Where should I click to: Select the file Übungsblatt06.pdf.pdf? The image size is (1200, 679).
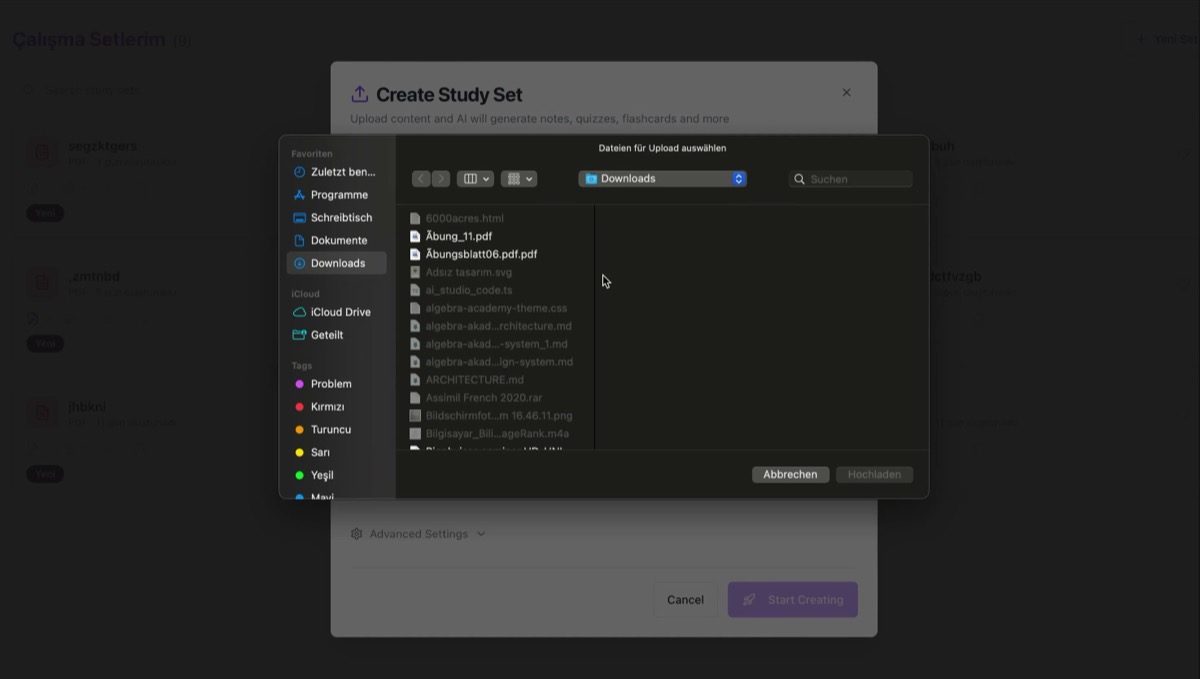481,254
